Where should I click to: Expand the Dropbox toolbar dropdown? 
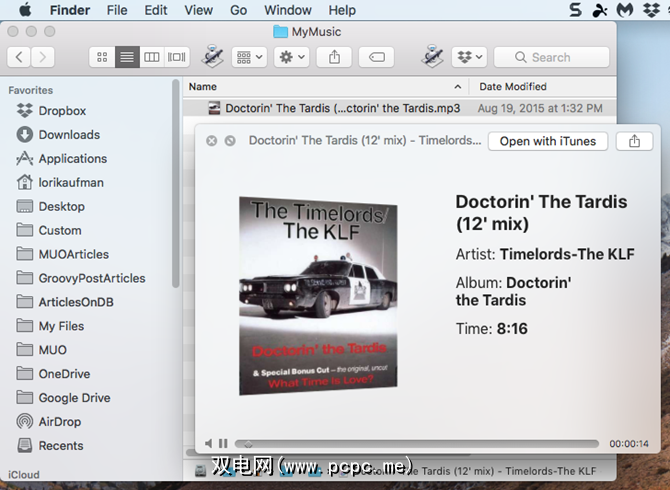click(468, 58)
